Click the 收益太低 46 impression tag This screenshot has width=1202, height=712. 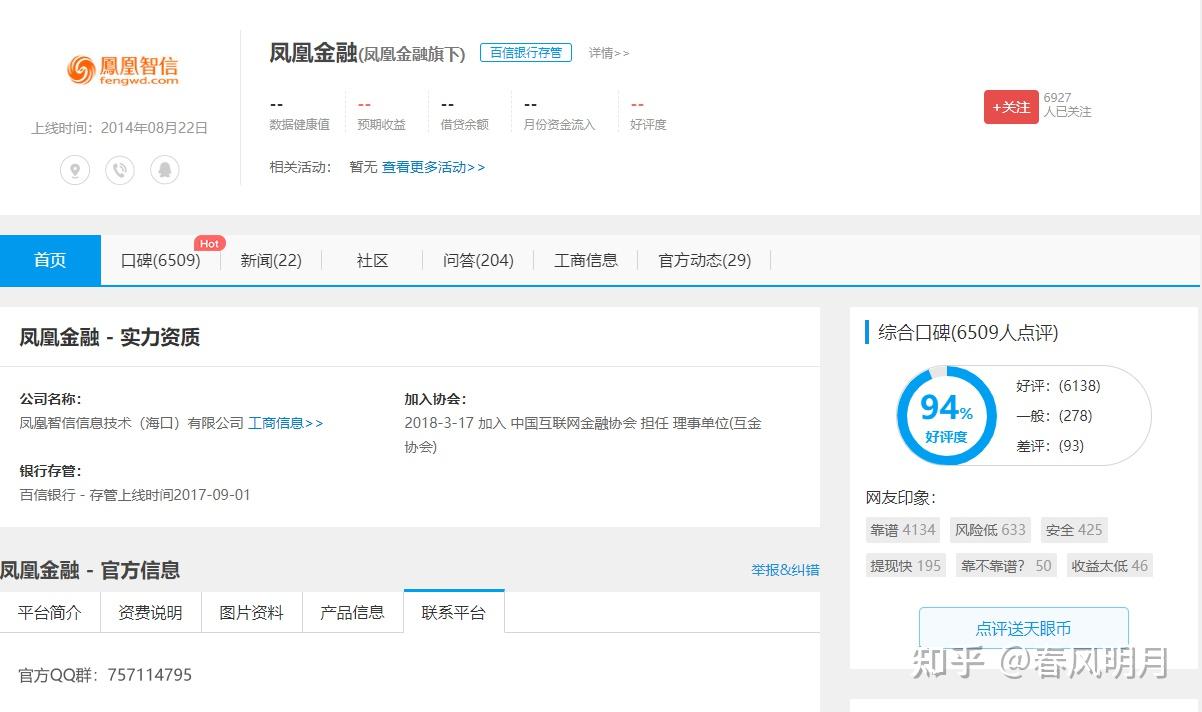(x=1110, y=565)
